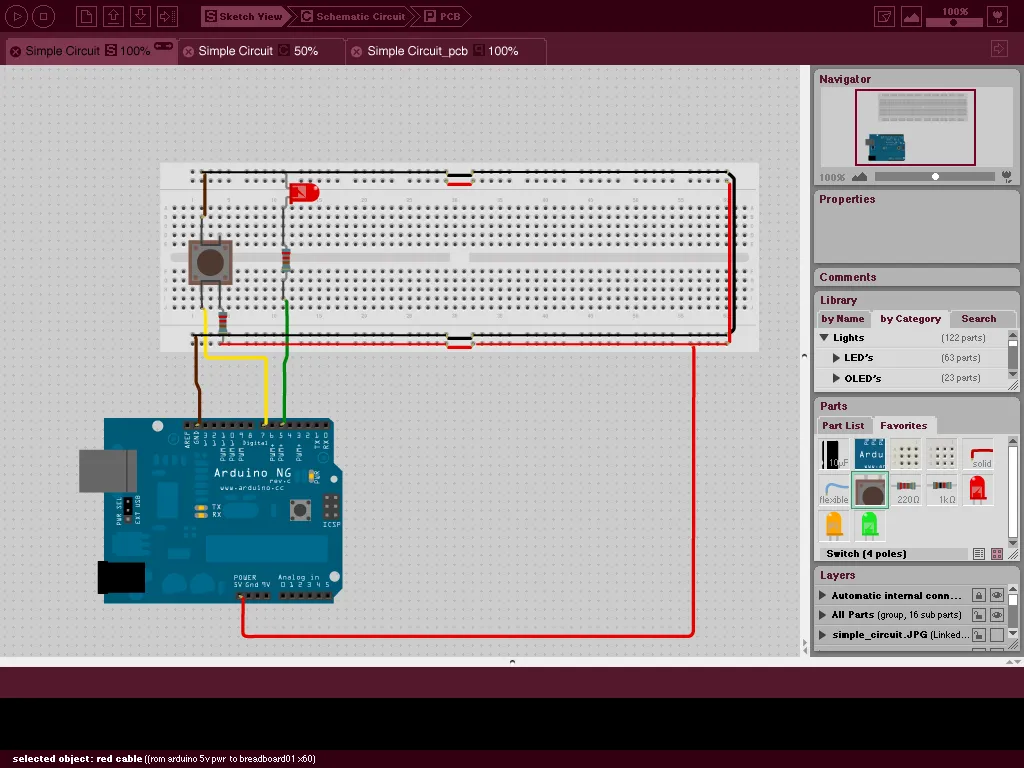Create a new document with page icon
The image size is (1024, 768).
click(86, 16)
